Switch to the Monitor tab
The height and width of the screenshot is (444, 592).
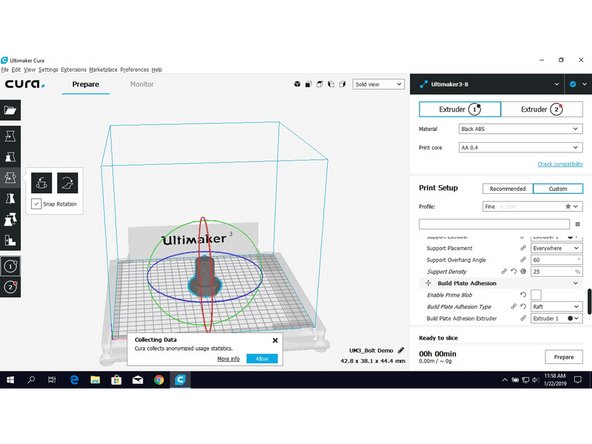[142, 84]
